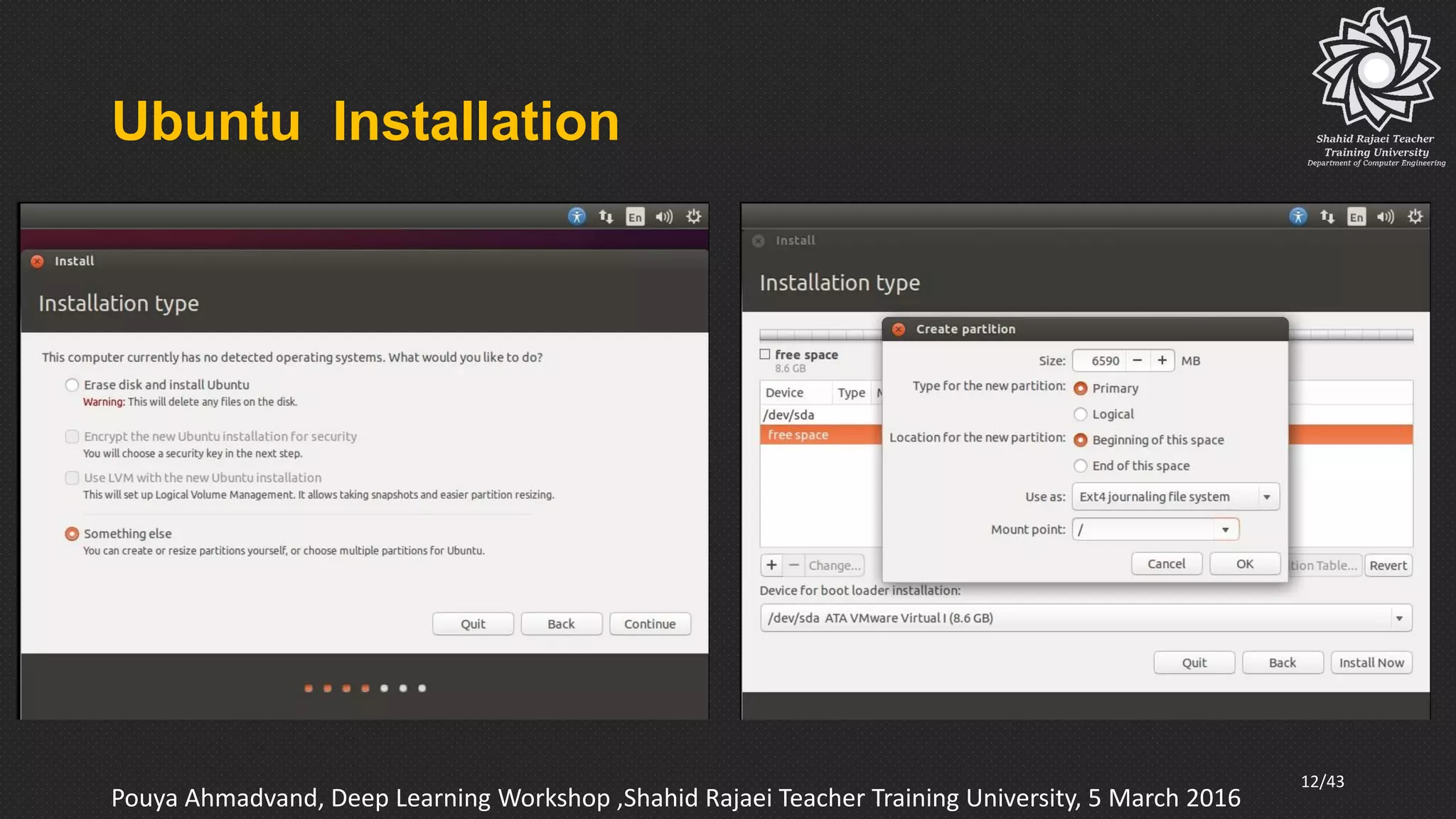Screen dimensions: 1456x819
Task: Increase partition size with plus stepper
Action: 1162,360
